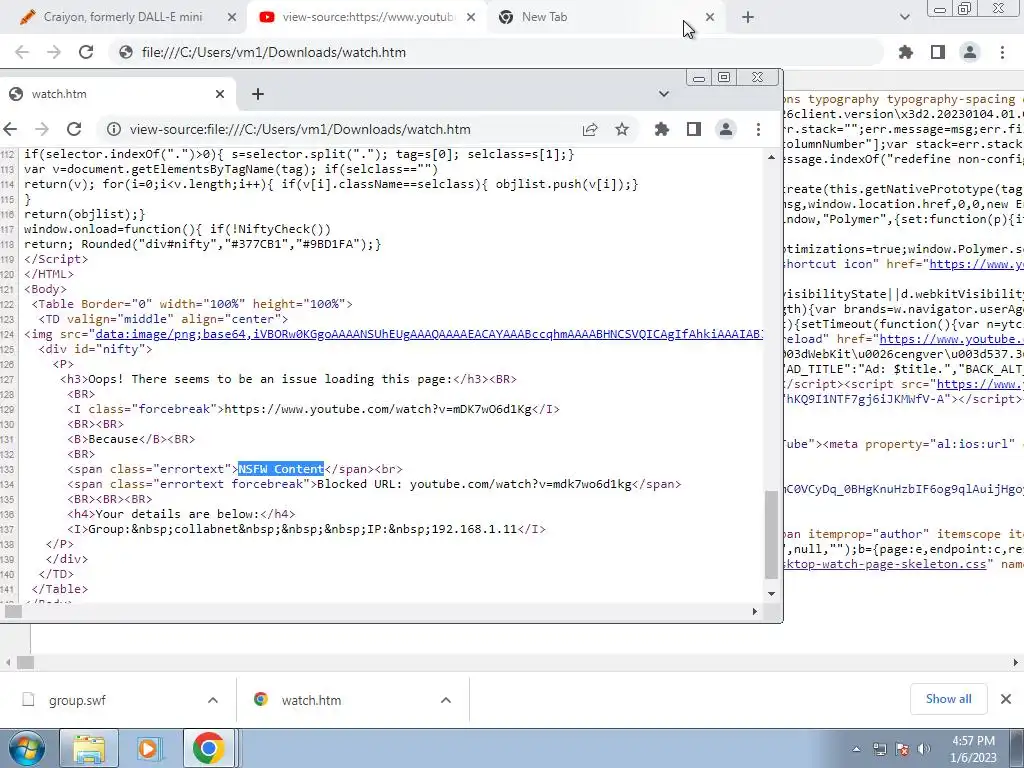This screenshot has height=768, width=1024.
Task: Open Extensions puzzle icon in rear window
Action: [x=906, y=52]
